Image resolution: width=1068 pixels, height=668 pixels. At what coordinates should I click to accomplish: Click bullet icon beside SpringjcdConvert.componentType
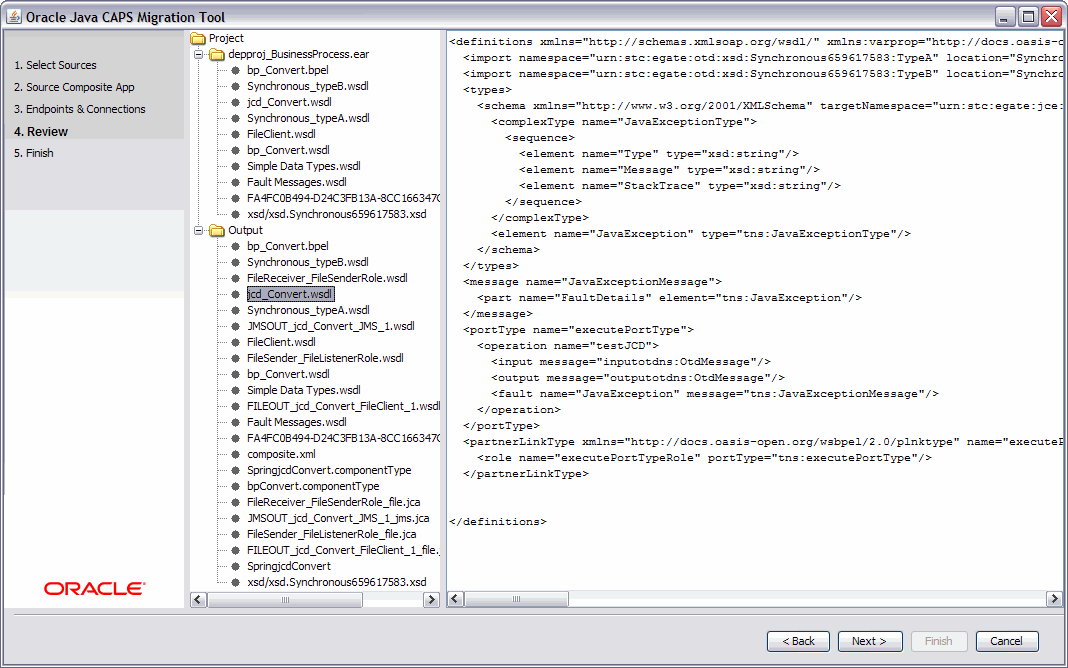click(x=235, y=471)
